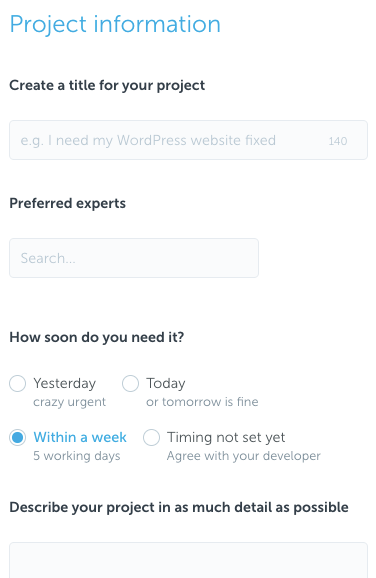Click inside the project description text area

click(x=188, y=560)
